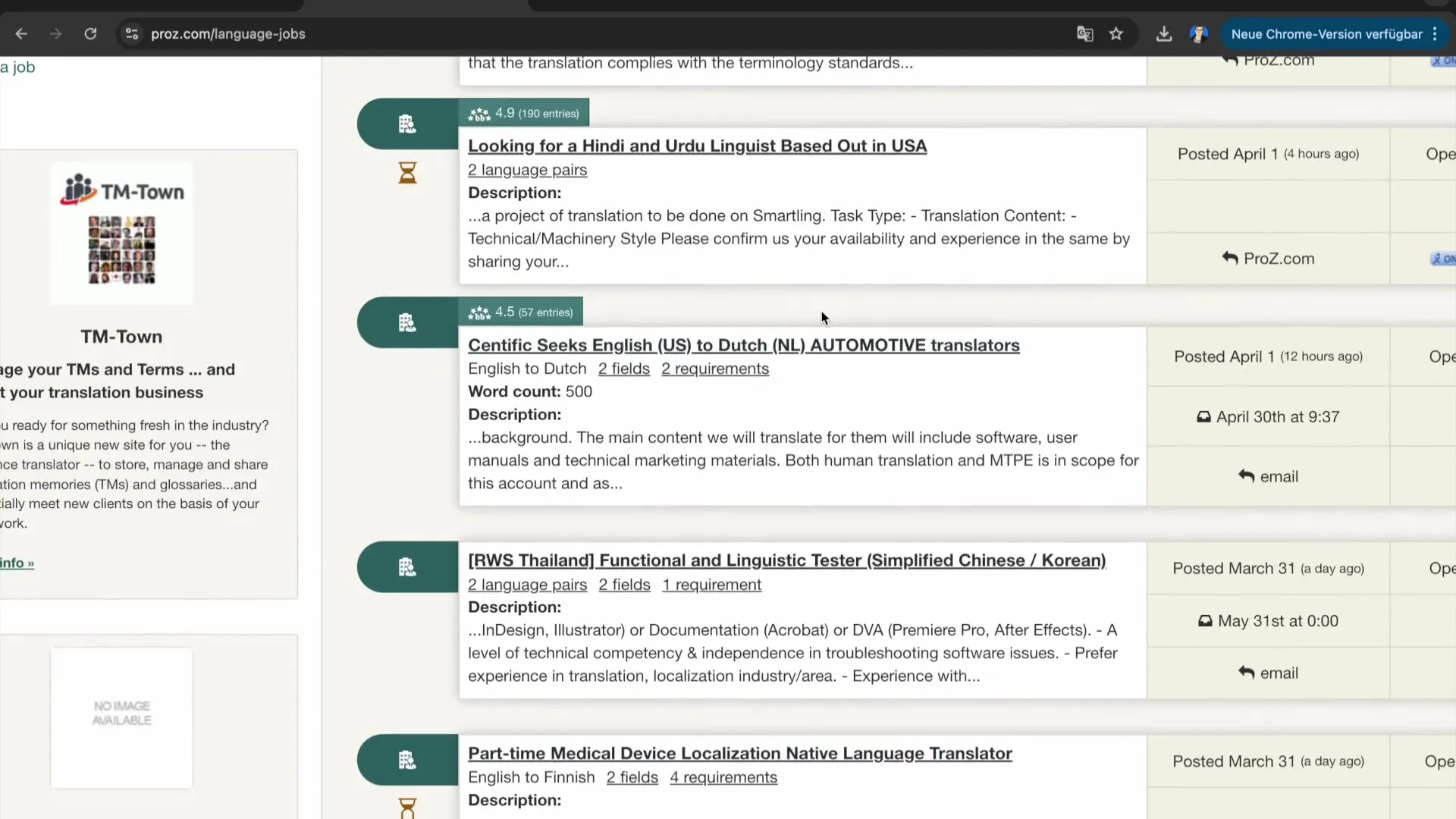The image size is (1456, 819).
Task: Reload the page
Action: tap(90, 34)
